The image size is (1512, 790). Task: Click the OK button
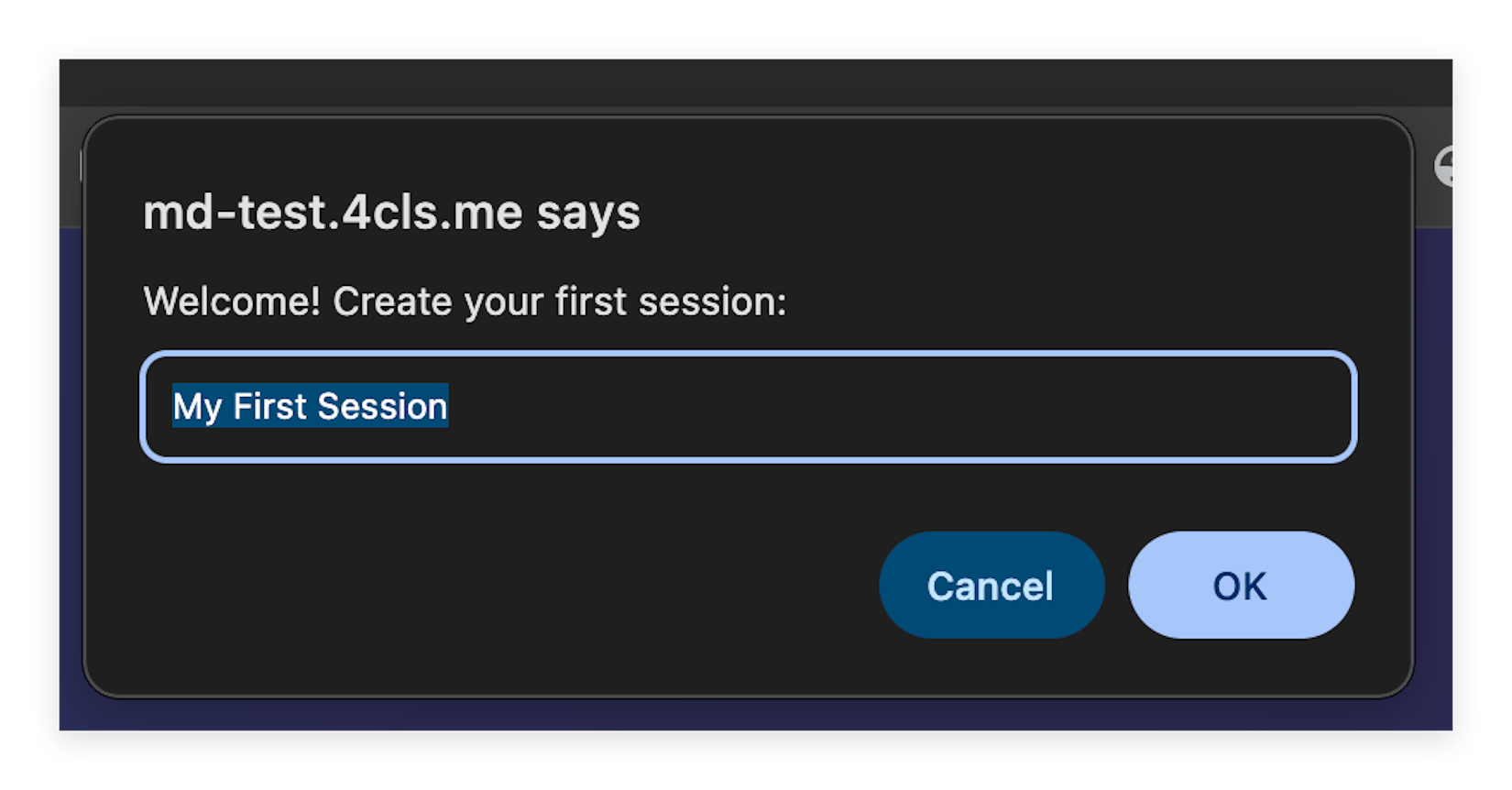coord(1241,586)
